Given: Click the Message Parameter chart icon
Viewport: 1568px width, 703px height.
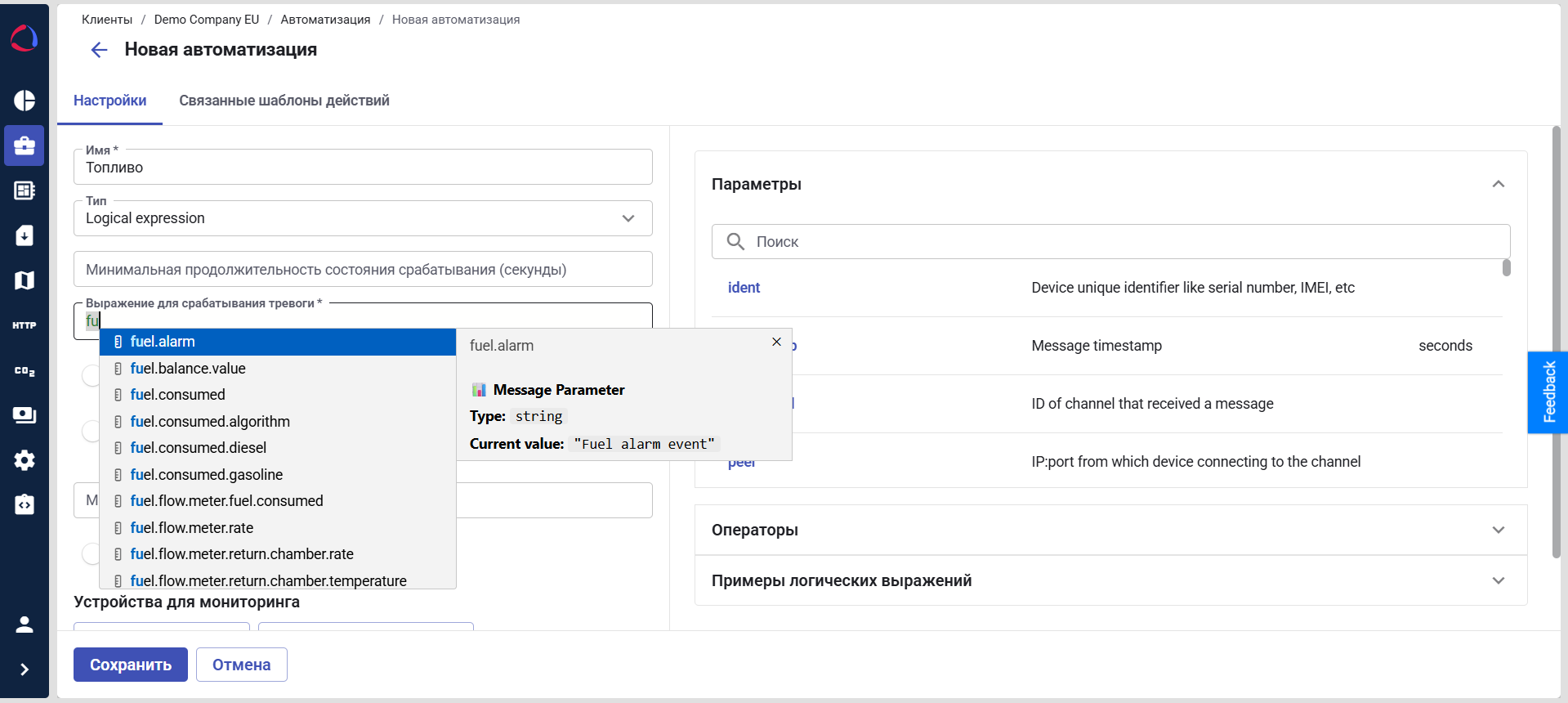Looking at the screenshot, I should click(479, 390).
